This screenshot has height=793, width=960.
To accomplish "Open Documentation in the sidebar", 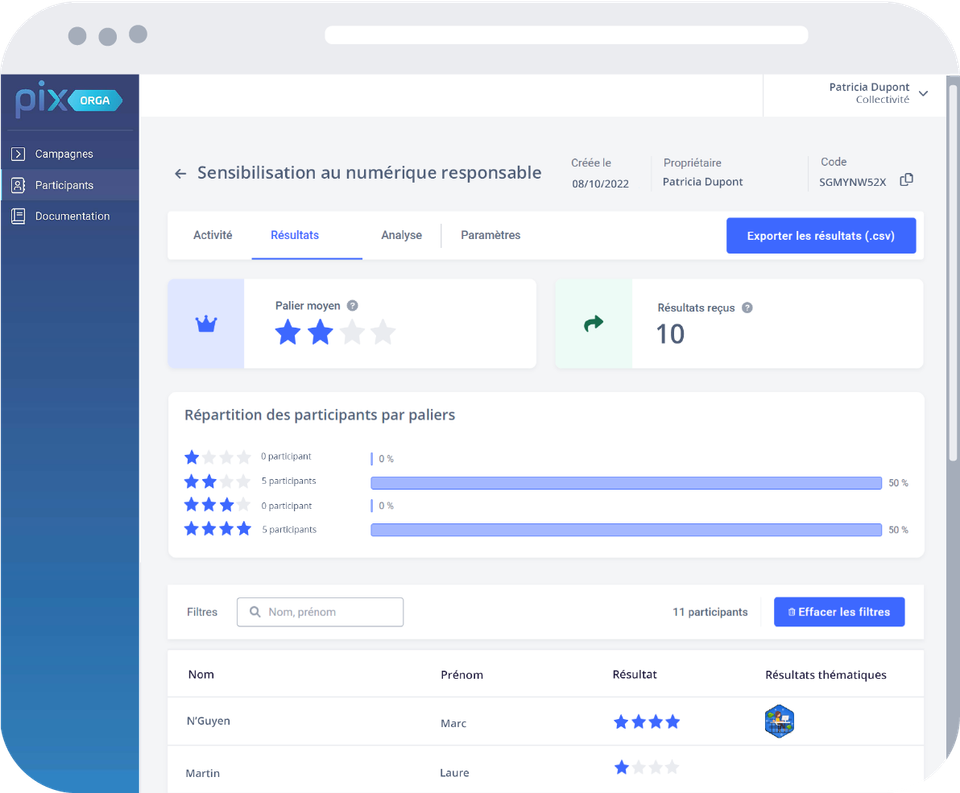I will (72, 216).
